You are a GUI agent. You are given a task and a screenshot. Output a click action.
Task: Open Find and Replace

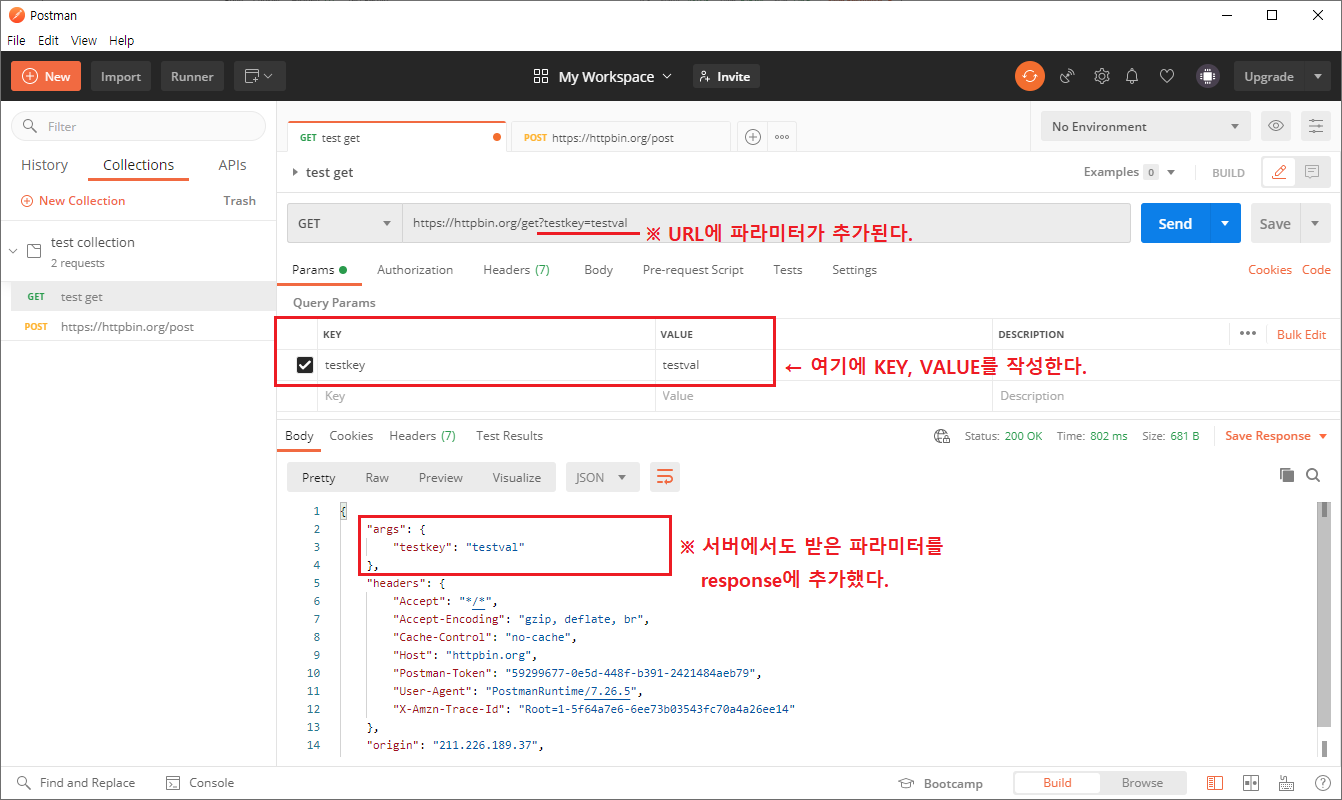(x=75, y=783)
